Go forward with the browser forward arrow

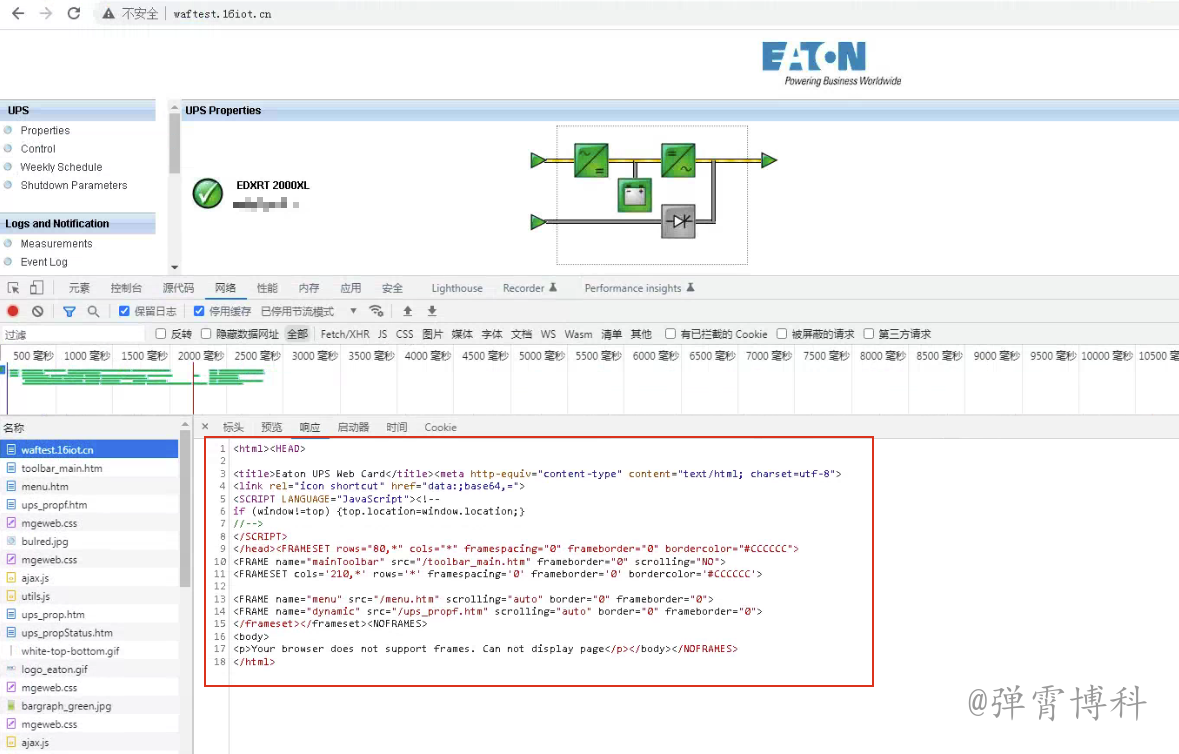(46, 14)
